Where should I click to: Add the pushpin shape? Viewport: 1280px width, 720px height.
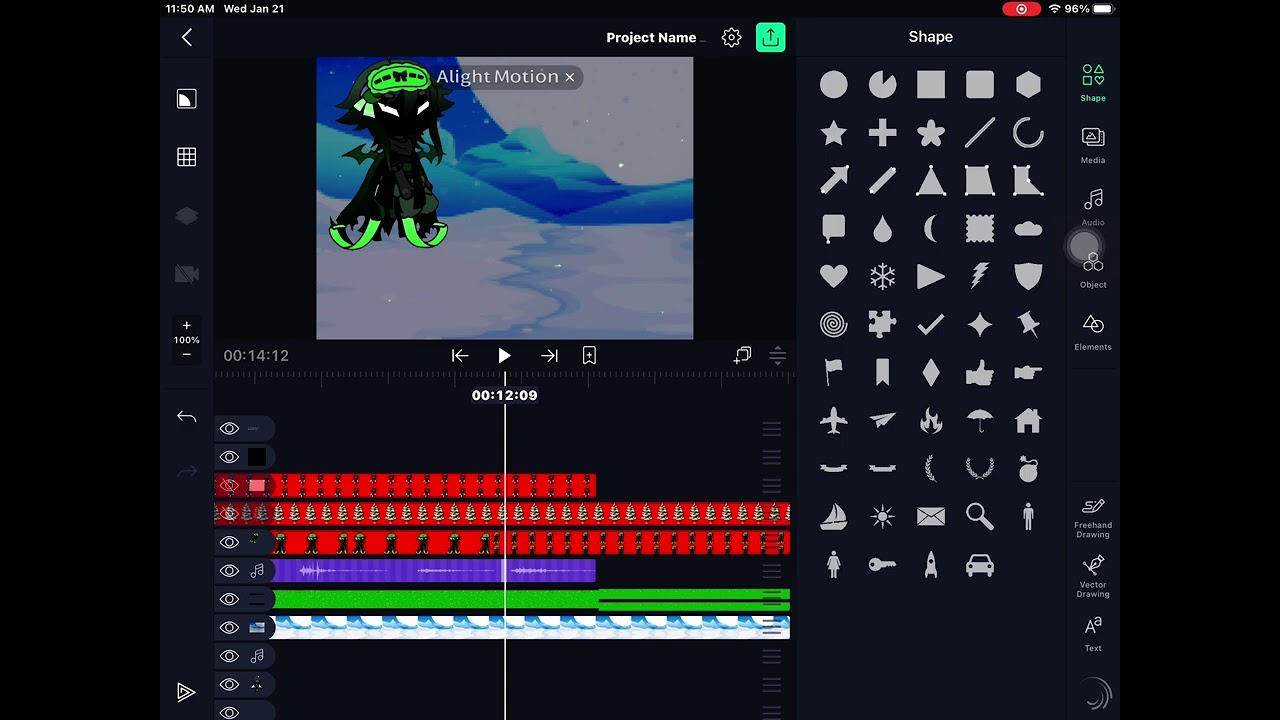(x=1028, y=324)
